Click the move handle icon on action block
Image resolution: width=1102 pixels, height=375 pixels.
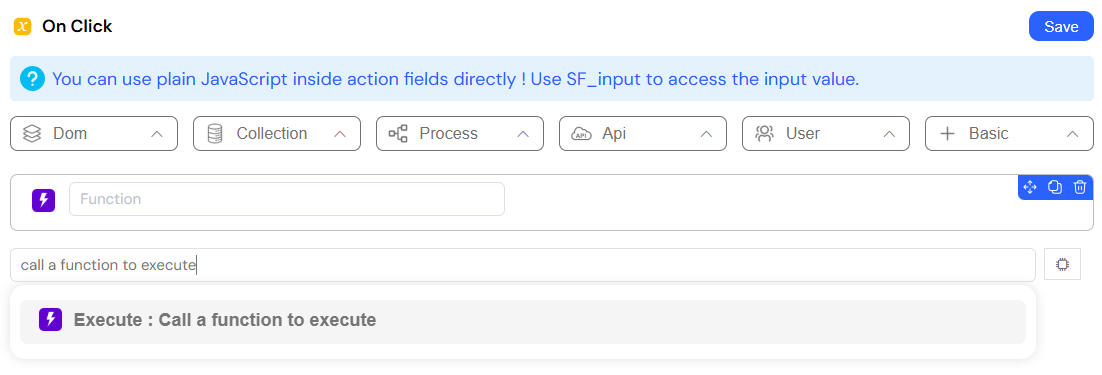[x=1030, y=188]
